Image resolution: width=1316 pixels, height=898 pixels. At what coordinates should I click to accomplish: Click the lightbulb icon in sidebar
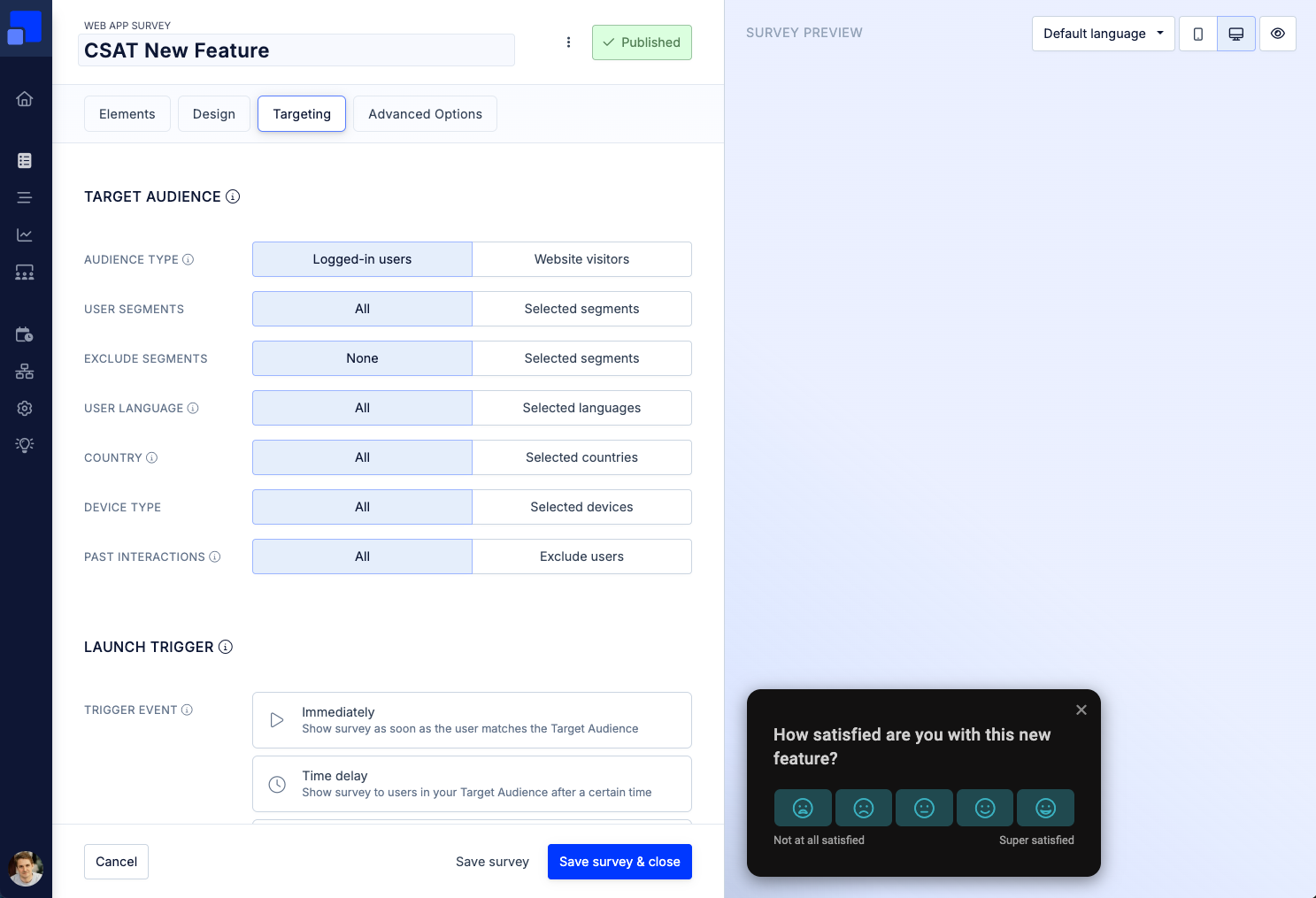[x=25, y=445]
